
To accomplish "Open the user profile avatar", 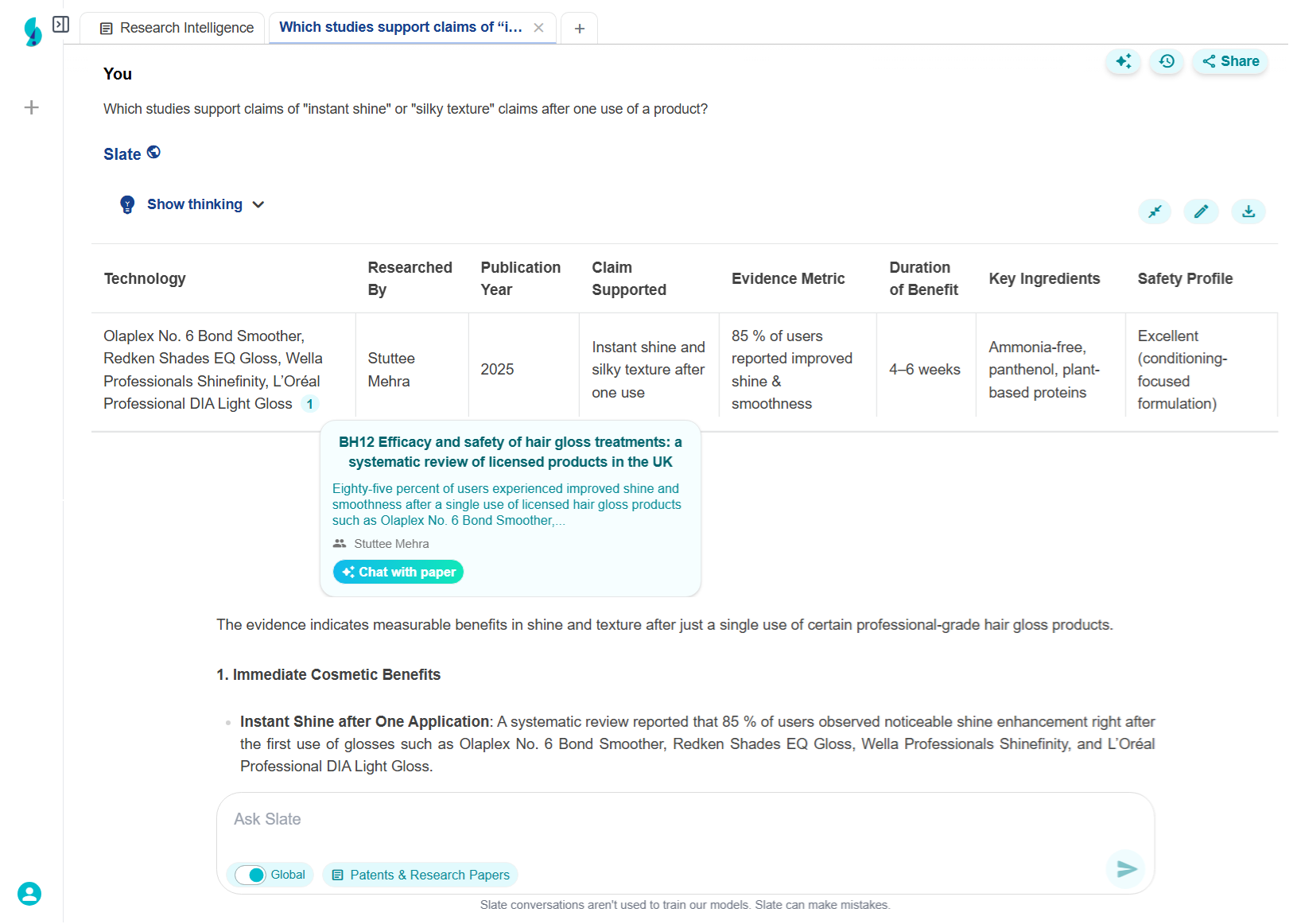I will pyautogui.click(x=29, y=894).
